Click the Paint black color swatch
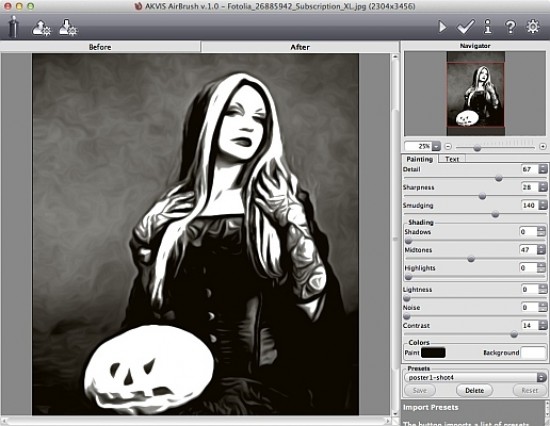The image size is (550, 426). [x=433, y=353]
